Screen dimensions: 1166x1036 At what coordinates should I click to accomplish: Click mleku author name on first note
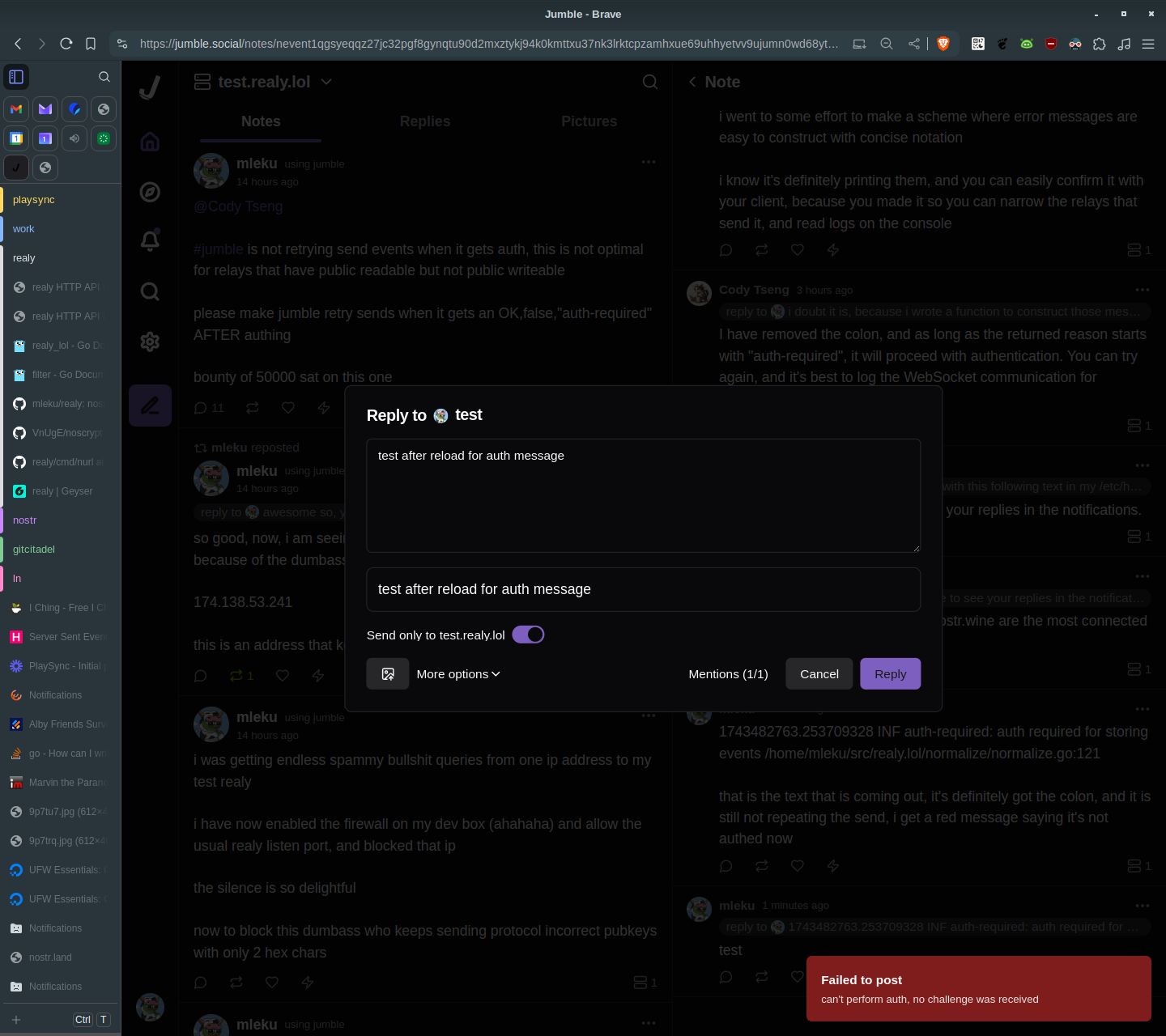click(257, 163)
